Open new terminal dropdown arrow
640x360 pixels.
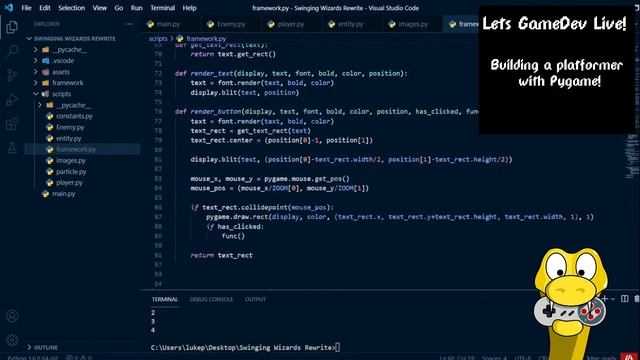coord(613,299)
